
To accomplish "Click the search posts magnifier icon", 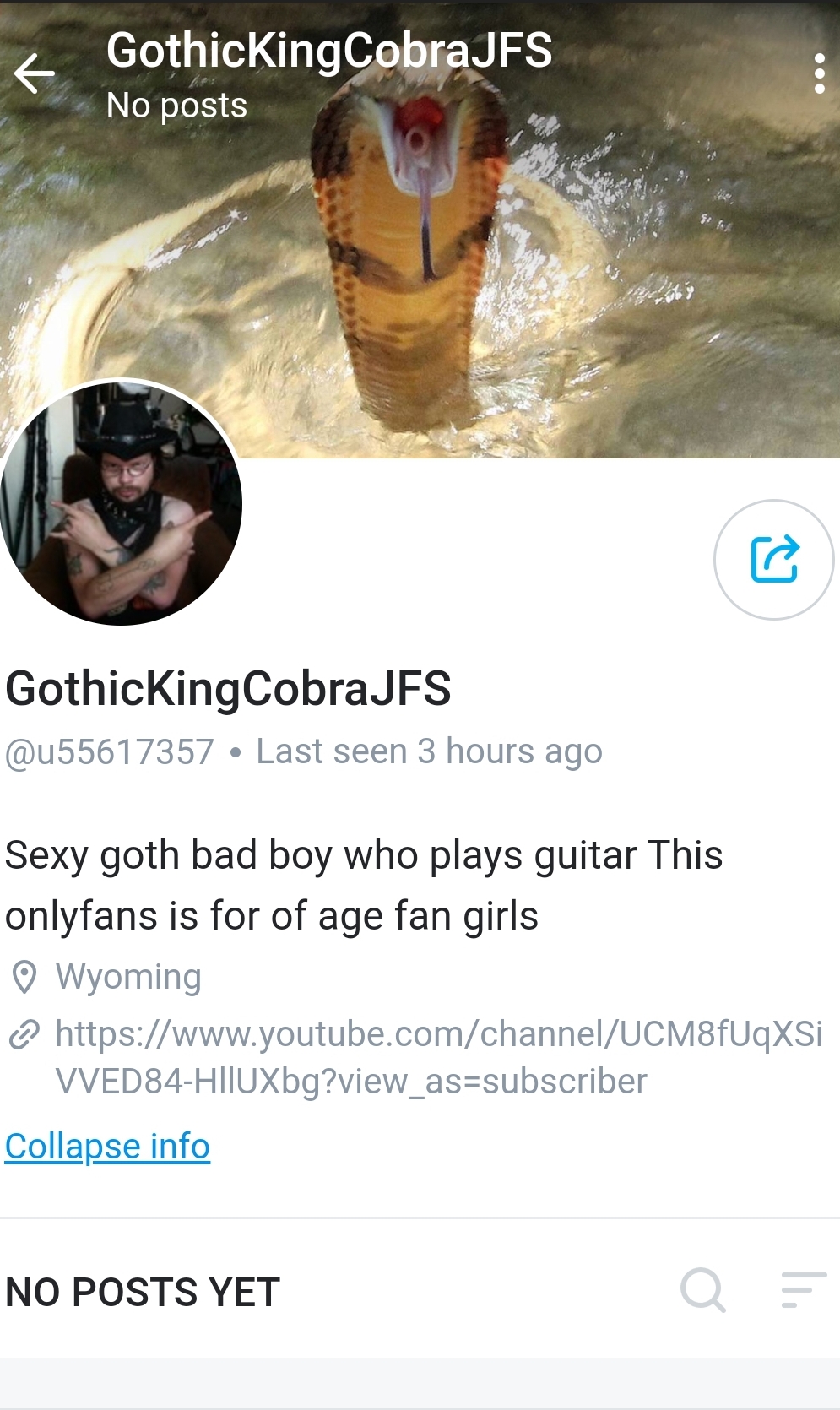I will tap(703, 1290).
